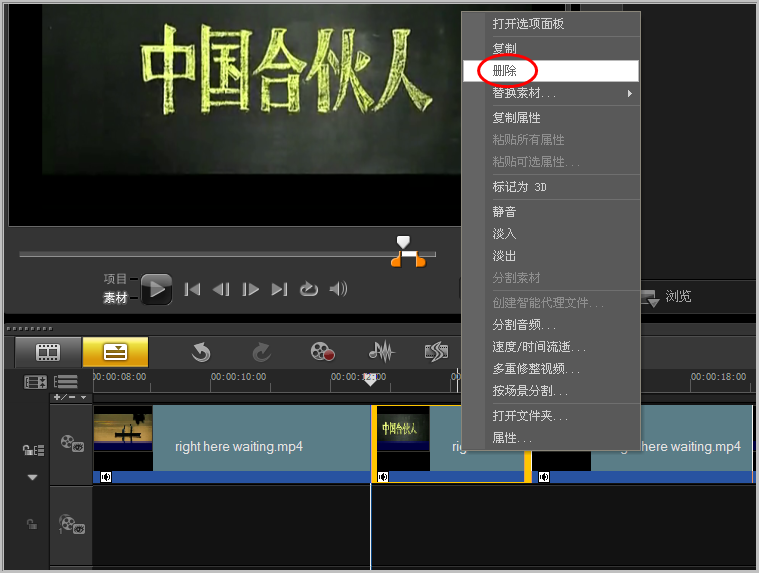The height and width of the screenshot is (573, 759).
Task: Open the Record/Capture option
Action: pos(322,351)
